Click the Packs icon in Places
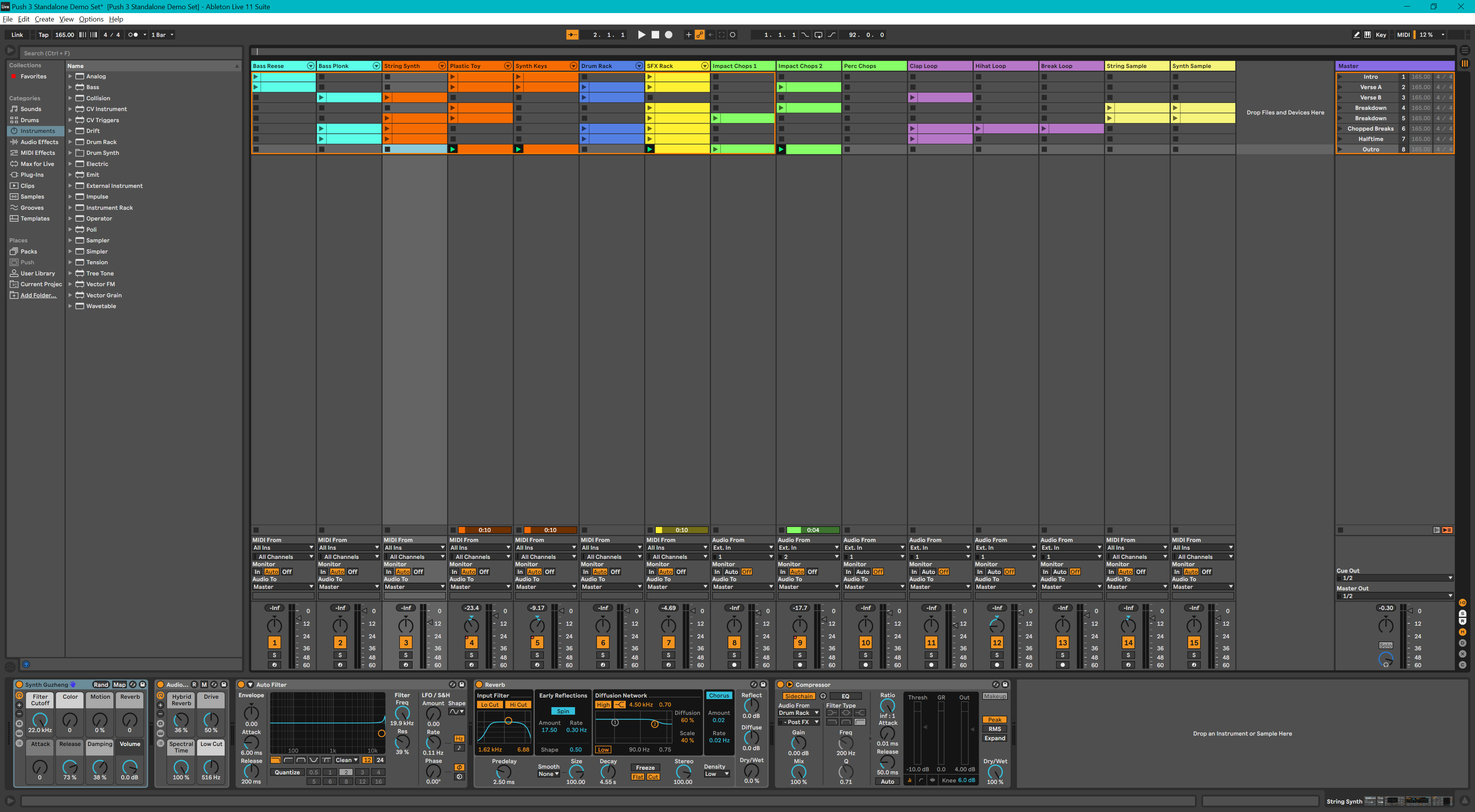The width and height of the screenshot is (1475, 812). pyautogui.click(x=14, y=251)
